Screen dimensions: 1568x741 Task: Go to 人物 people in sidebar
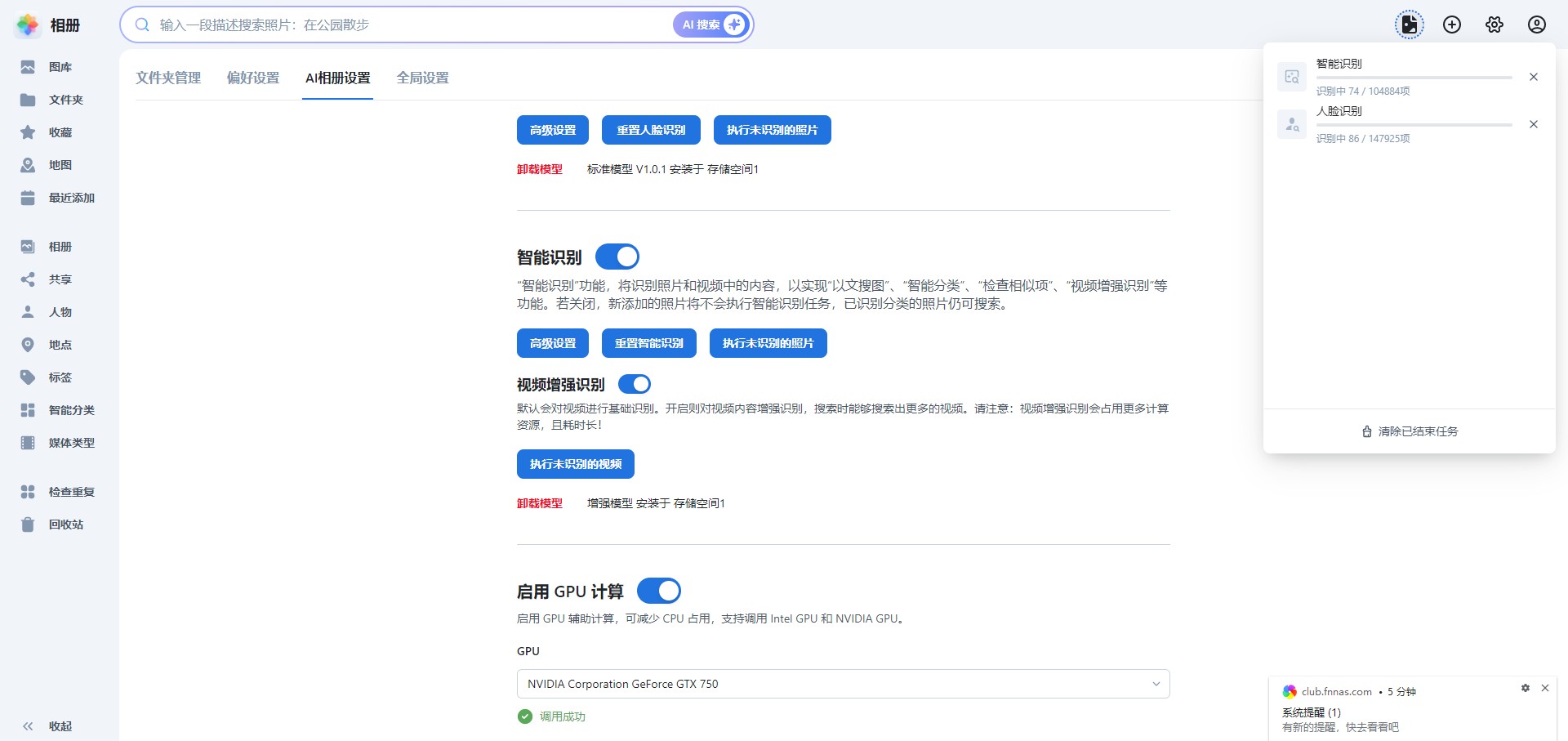(x=59, y=312)
